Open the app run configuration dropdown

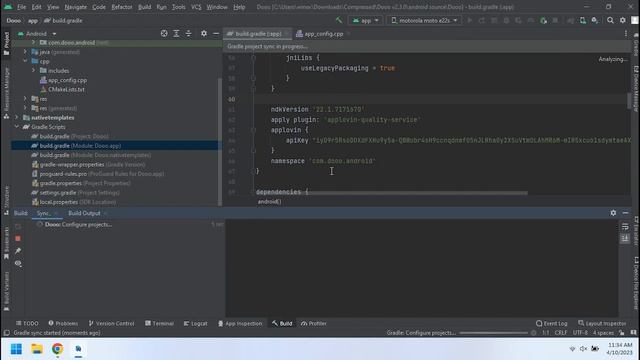366,20
